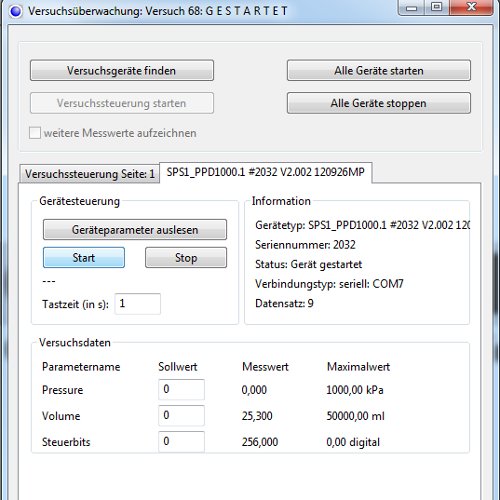This screenshot has width=500, height=500.
Task: Start the device with Start button
Action: coord(84,257)
